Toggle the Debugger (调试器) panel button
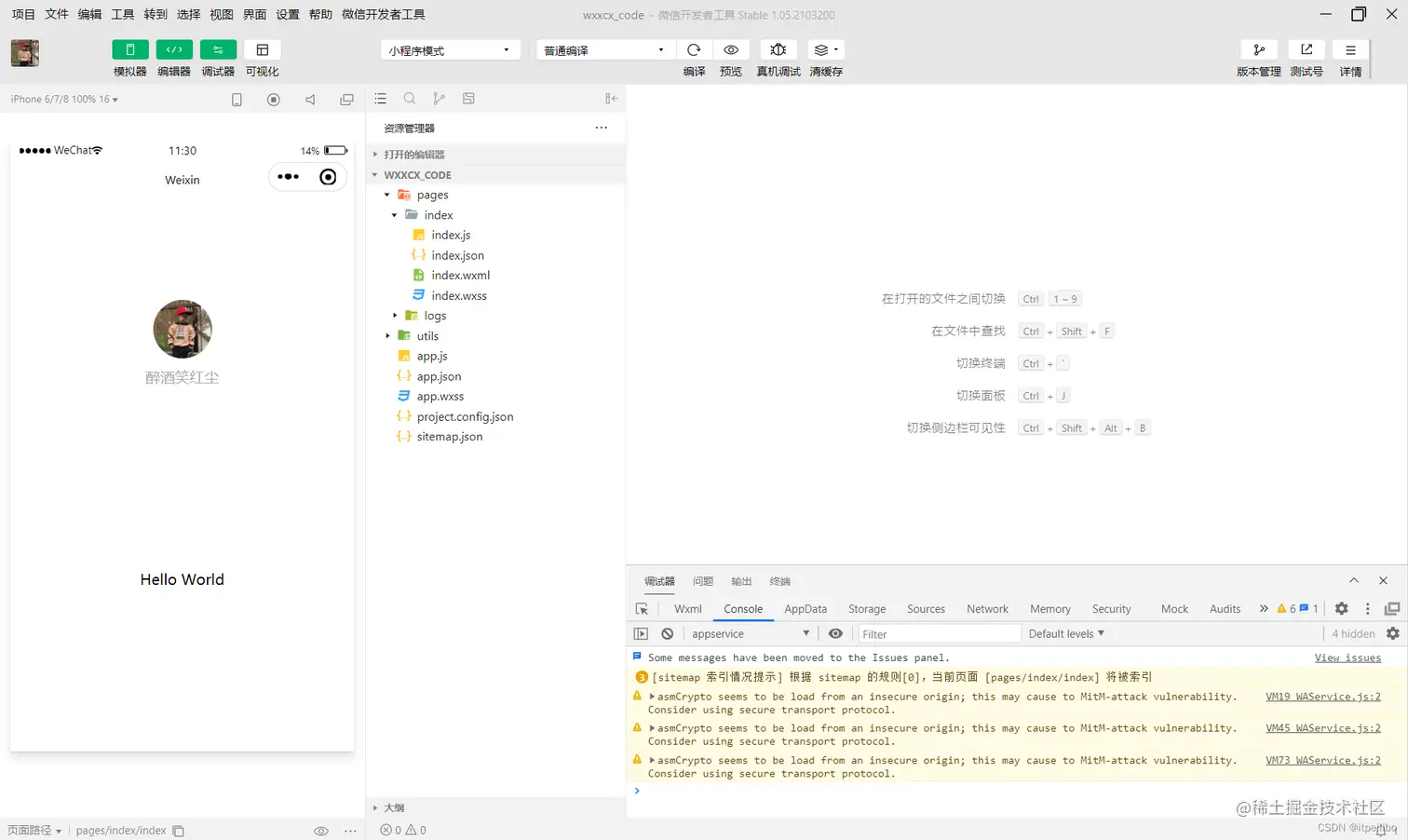This screenshot has width=1408, height=840. point(218,49)
